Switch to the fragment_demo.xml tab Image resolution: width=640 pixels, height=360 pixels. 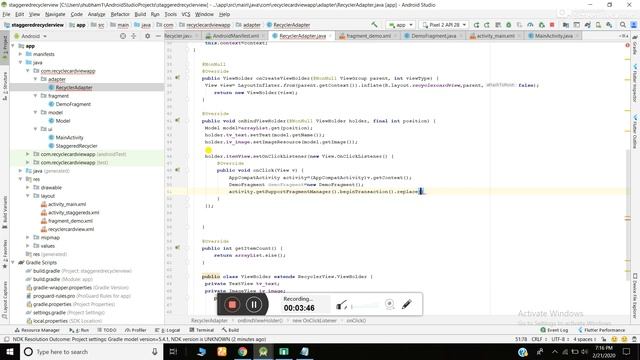(368, 36)
